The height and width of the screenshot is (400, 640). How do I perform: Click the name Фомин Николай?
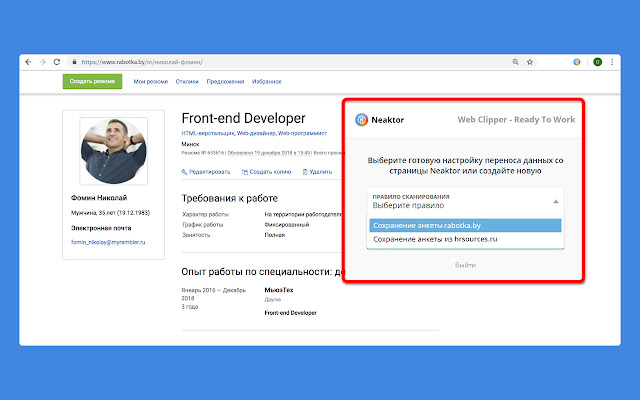point(99,198)
